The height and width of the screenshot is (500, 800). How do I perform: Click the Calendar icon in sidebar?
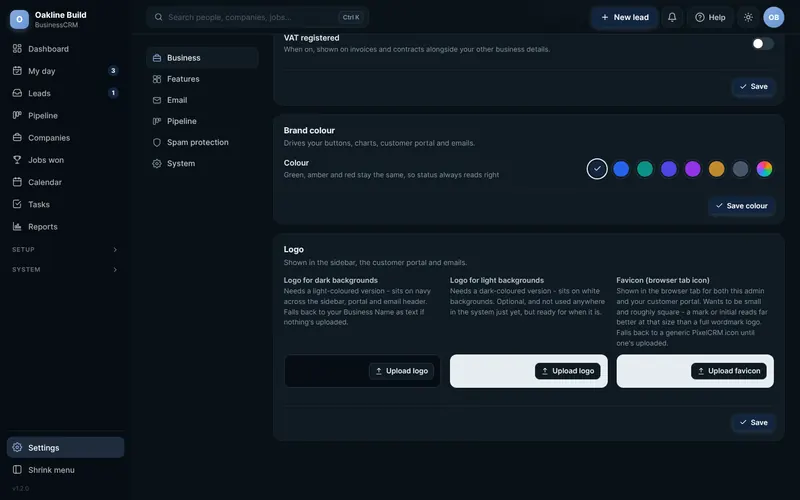pos(17,182)
